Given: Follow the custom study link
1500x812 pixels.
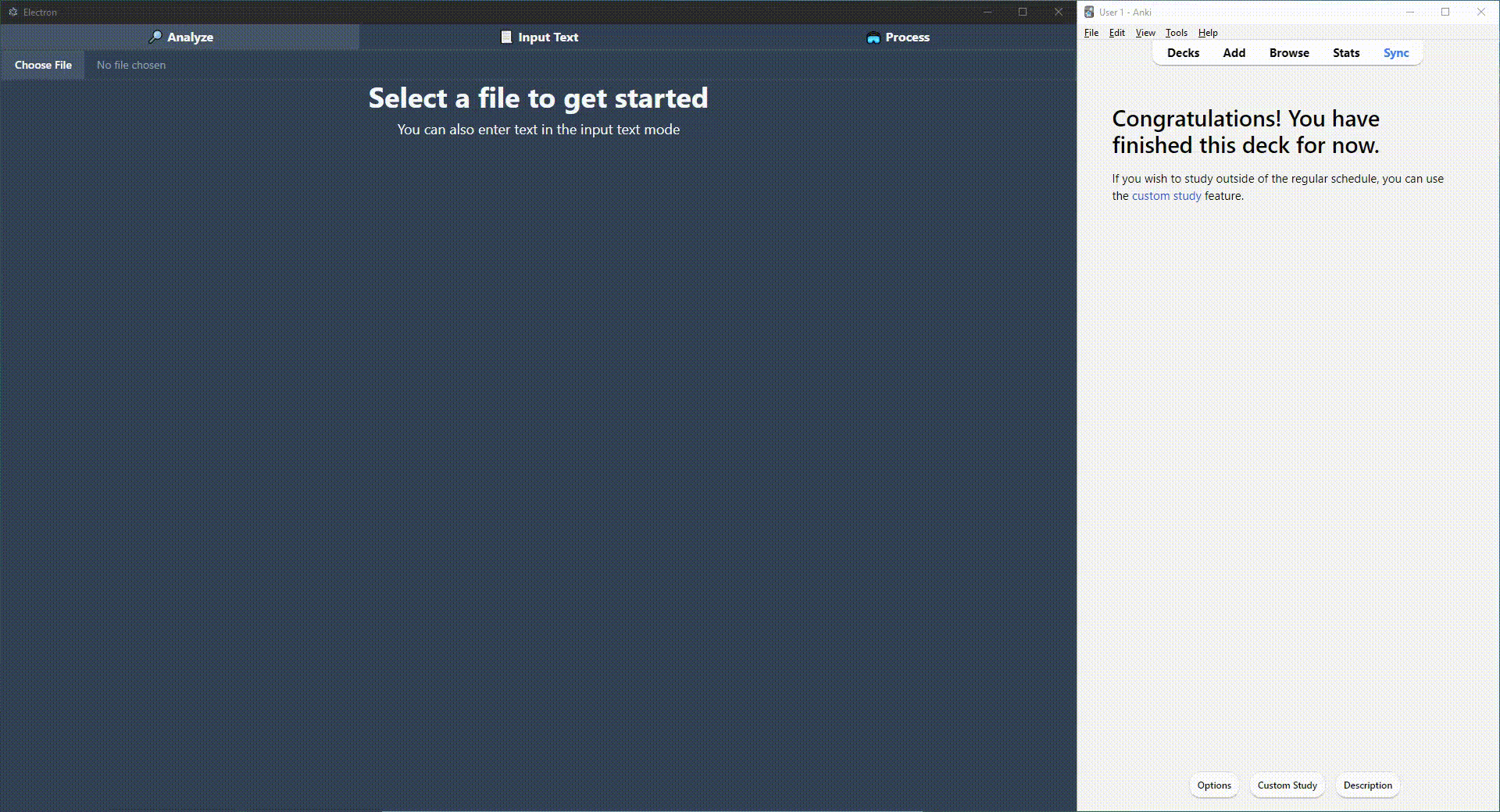Looking at the screenshot, I should pos(1166,196).
